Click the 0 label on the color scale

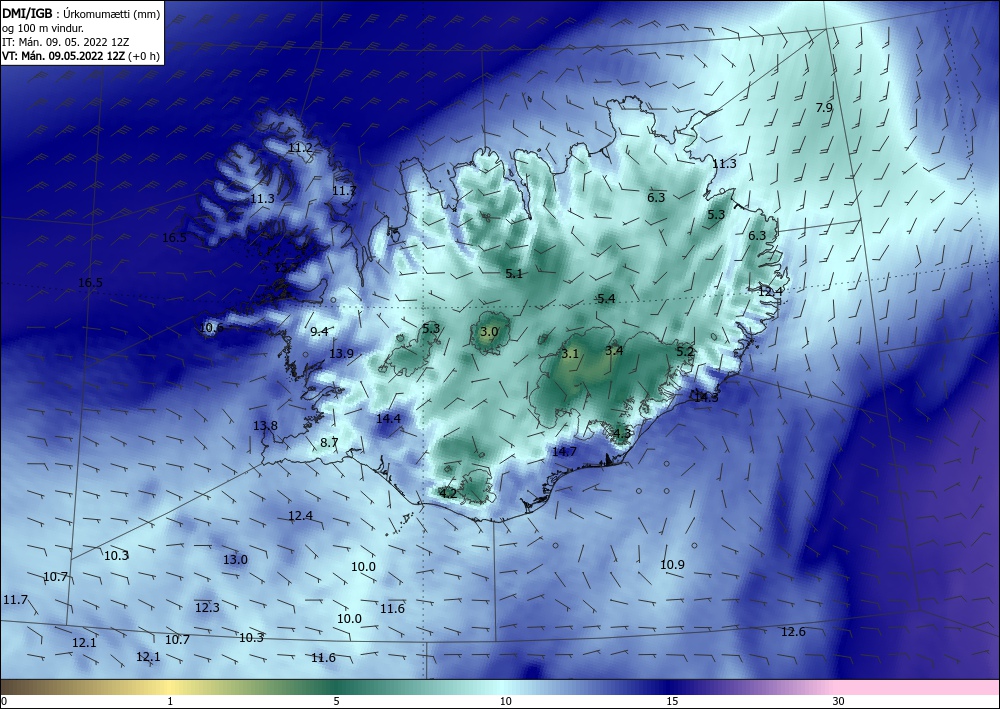point(4,701)
